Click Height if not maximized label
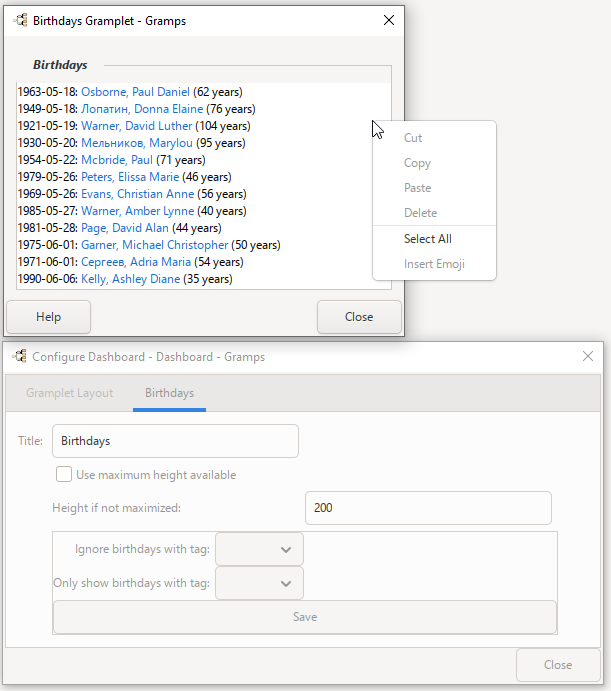 click(x=116, y=508)
